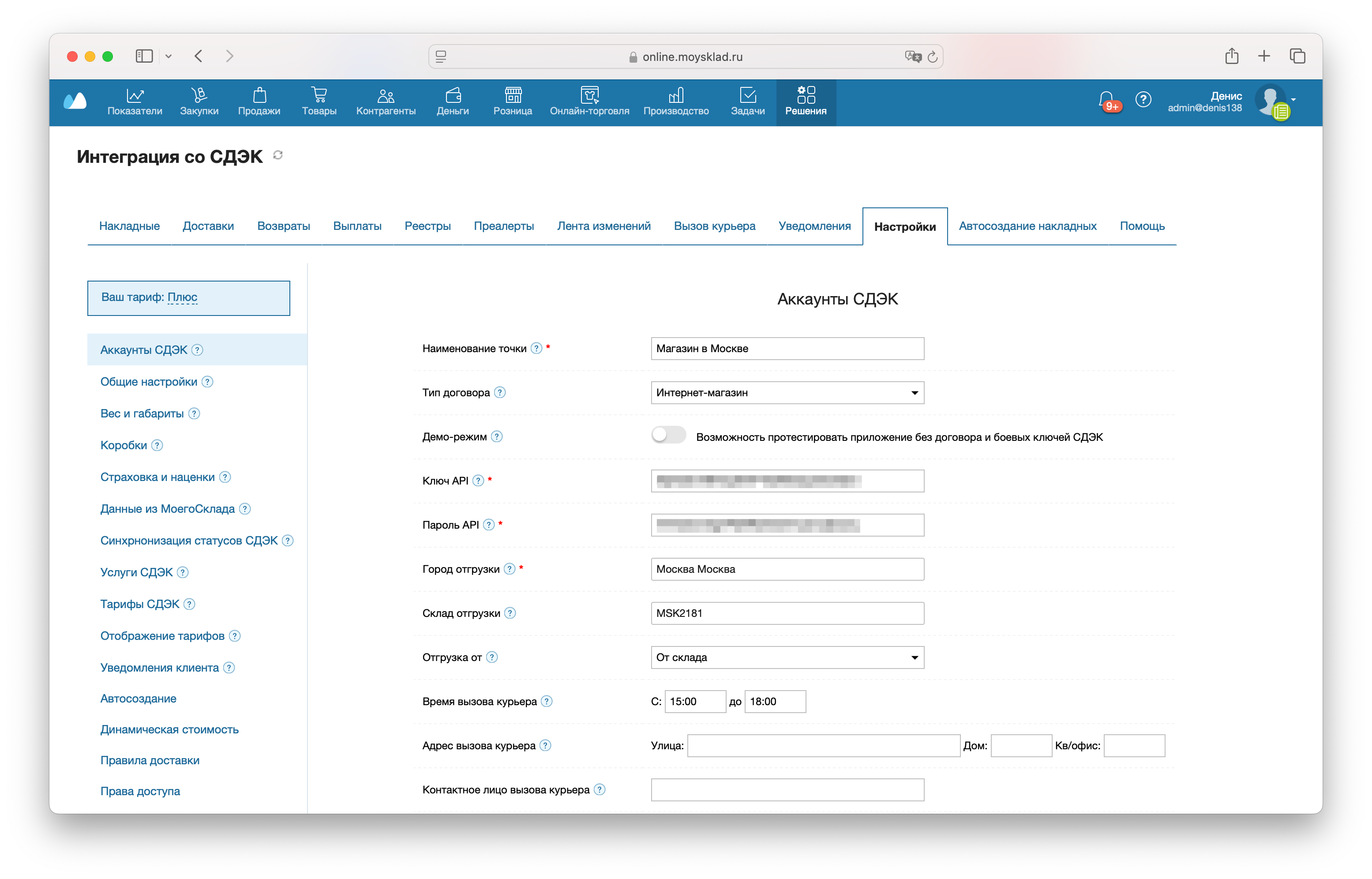Expand the Отгрузка от dropdown
The width and height of the screenshot is (1372, 879).
coord(787,657)
